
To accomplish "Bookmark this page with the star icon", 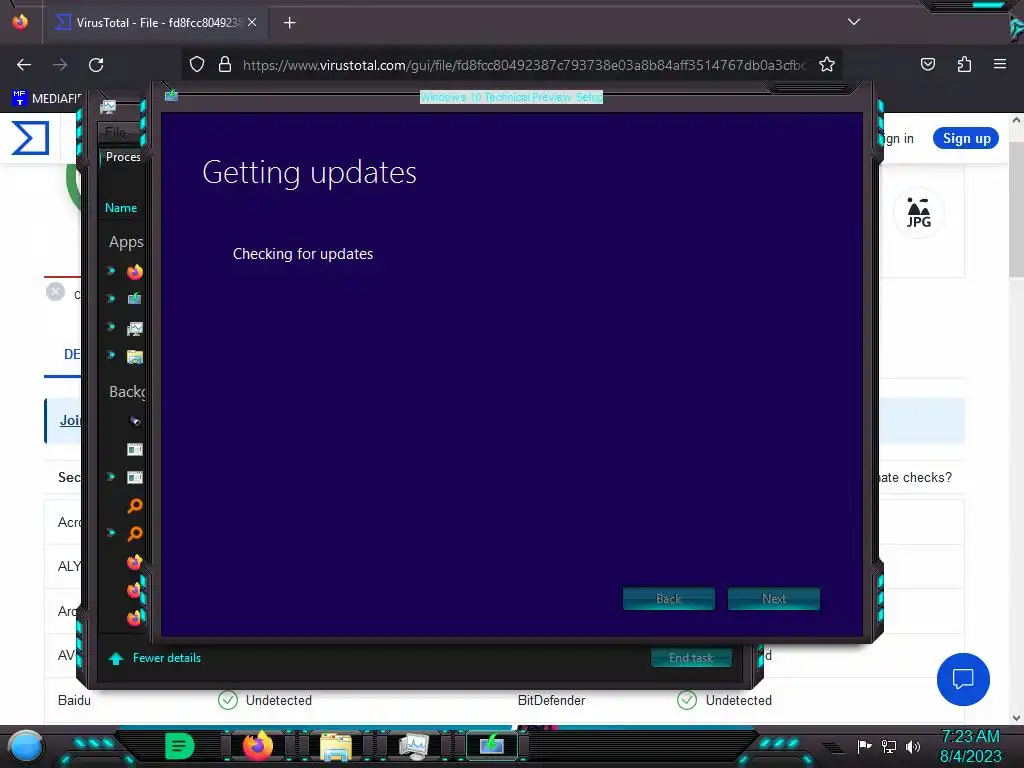I will coord(827,65).
